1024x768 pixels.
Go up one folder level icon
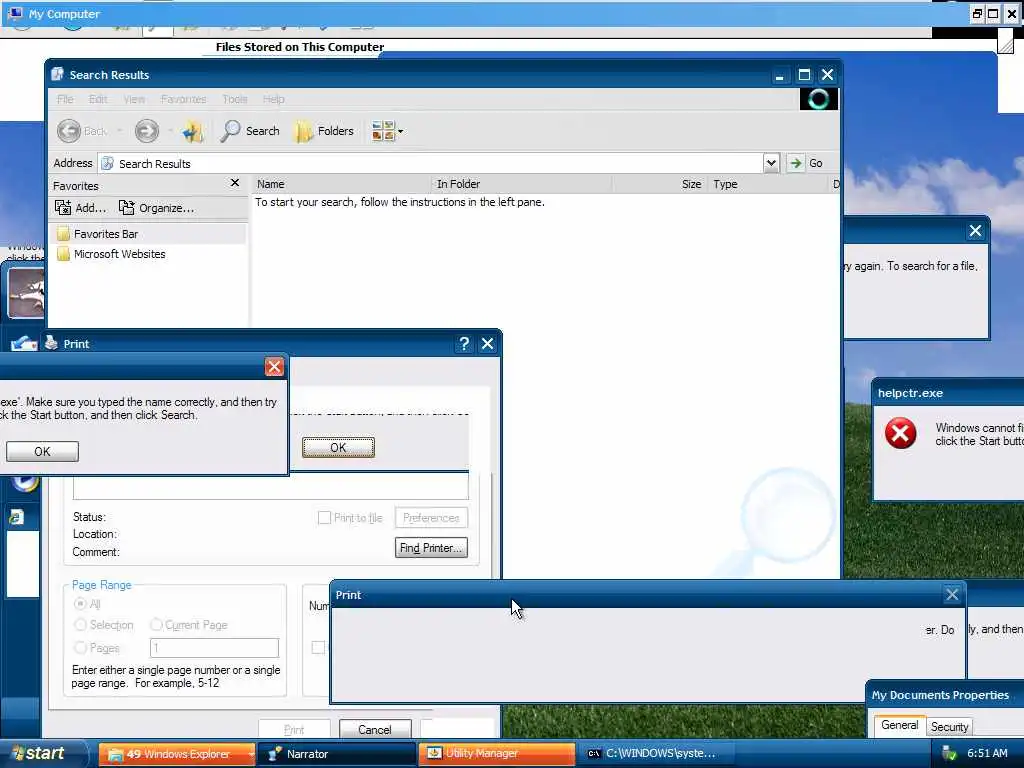193,131
